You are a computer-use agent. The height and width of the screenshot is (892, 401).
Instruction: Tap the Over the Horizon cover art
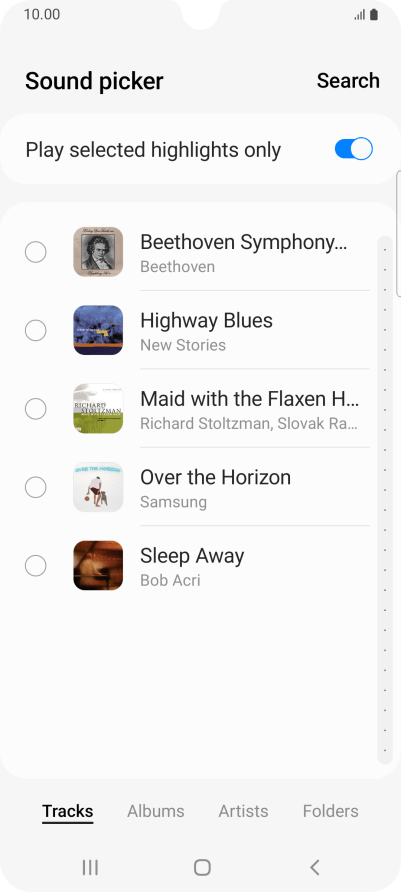click(98, 488)
